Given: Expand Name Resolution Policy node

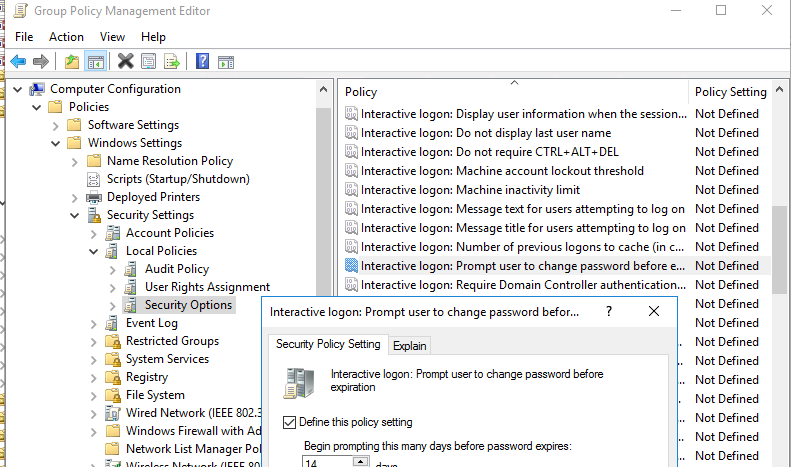Looking at the screenshot, I should point(75,162).
